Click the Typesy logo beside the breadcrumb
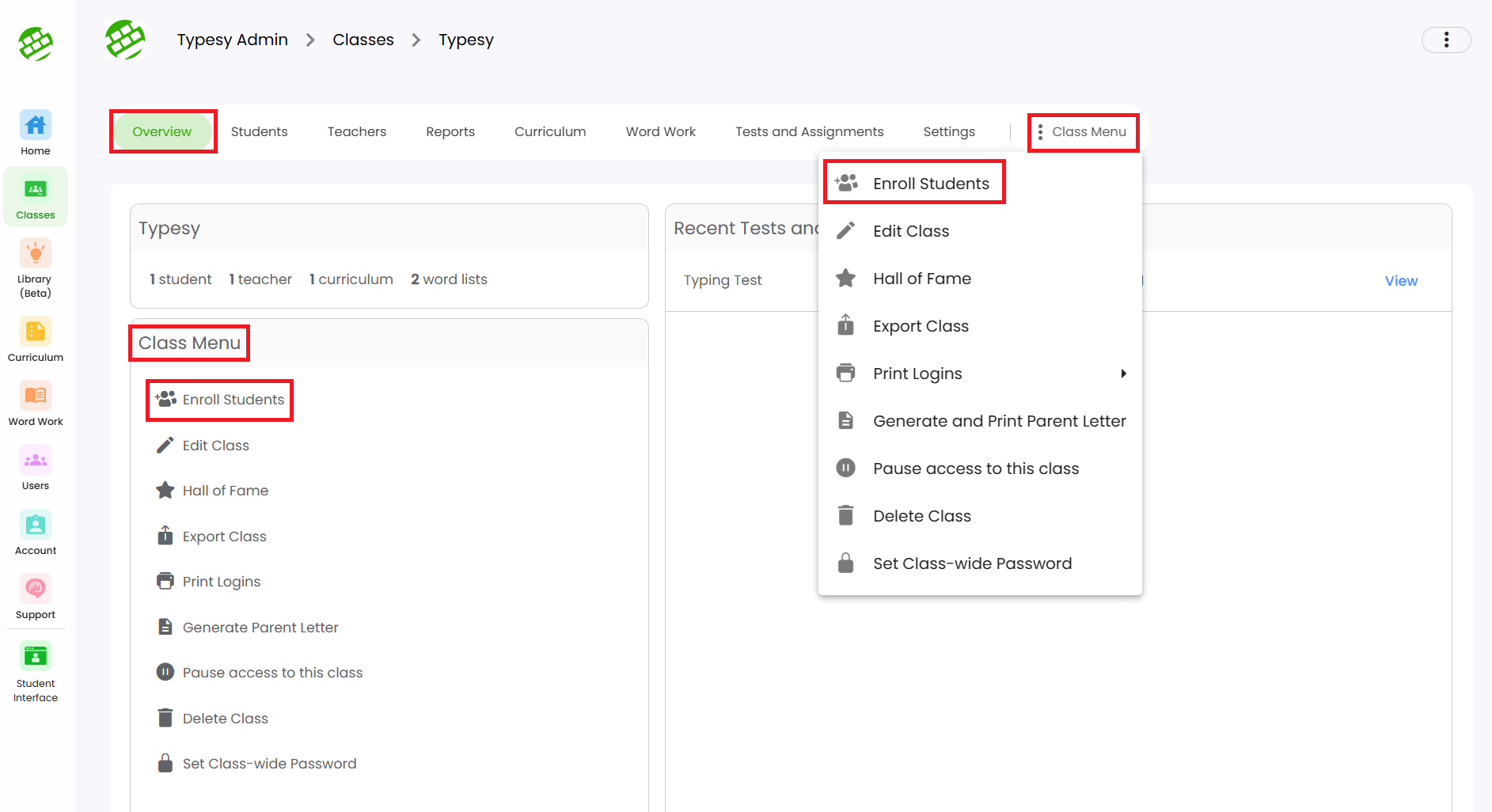The width and height of the screenshot is (1492, 812). (x=125, y=40)
